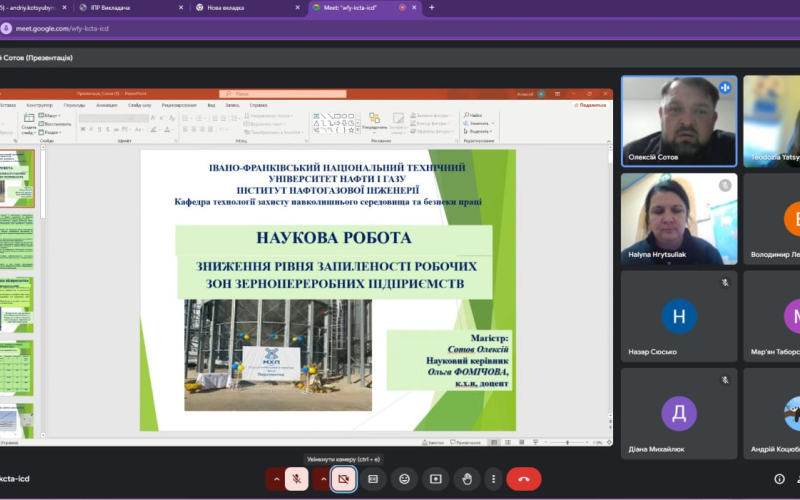Click the PowerPoint Поиск search box
The image size is (800, 500).
point(283,94)
